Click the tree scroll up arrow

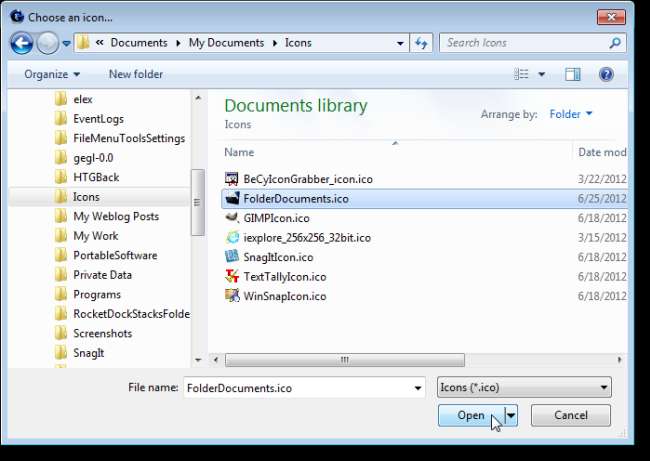[198, 98]
